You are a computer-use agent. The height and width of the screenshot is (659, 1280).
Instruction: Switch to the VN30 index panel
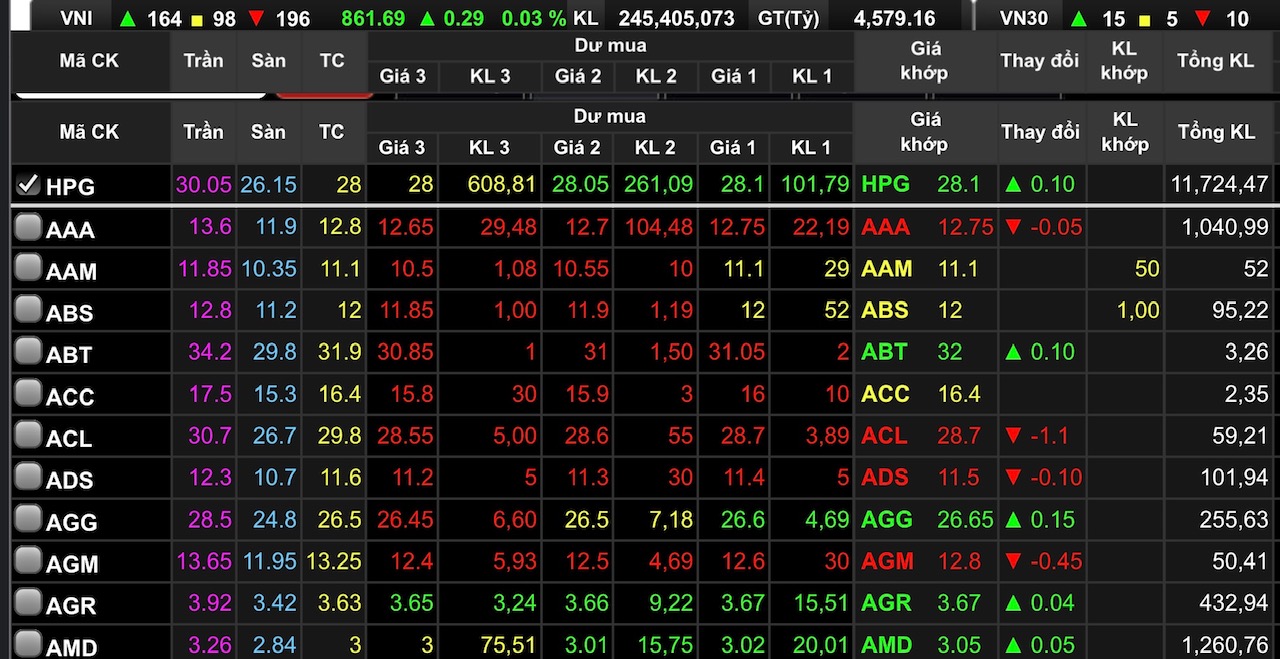[1024, 18]
